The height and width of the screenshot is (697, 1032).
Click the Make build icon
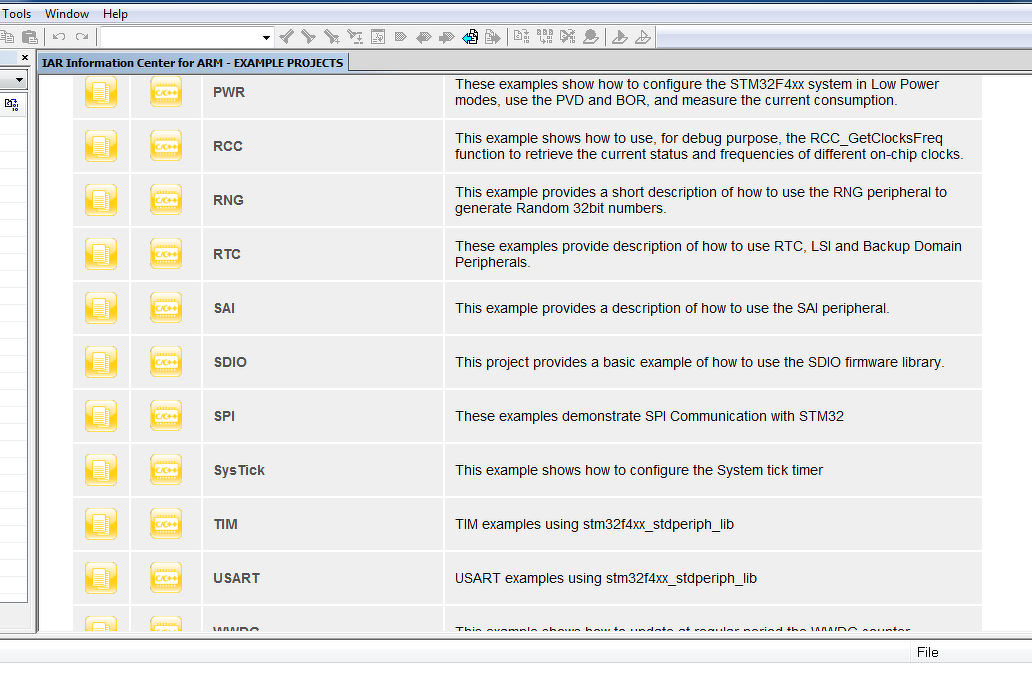pos(545,37)
